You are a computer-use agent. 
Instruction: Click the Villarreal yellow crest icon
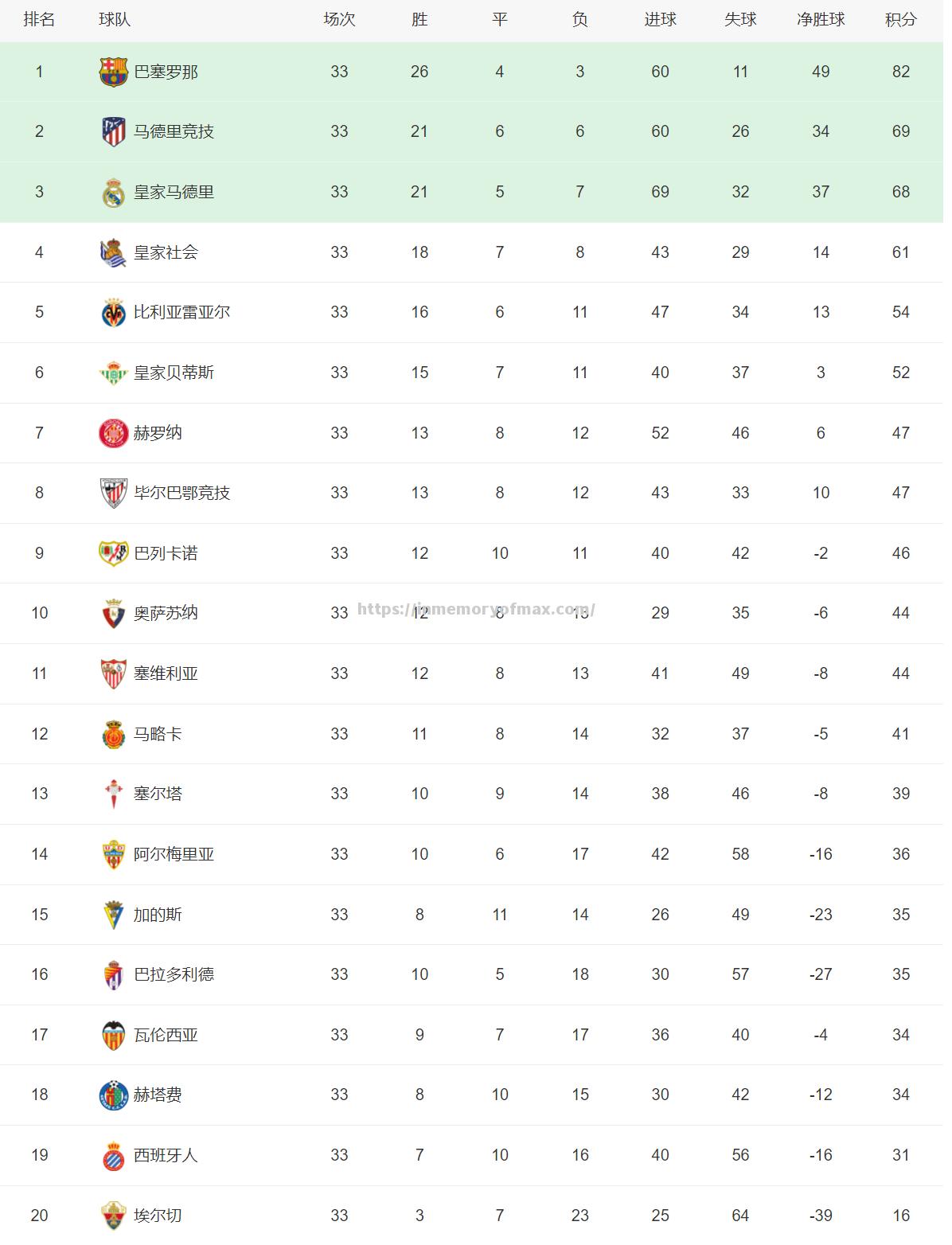click(x=114, y=312)
